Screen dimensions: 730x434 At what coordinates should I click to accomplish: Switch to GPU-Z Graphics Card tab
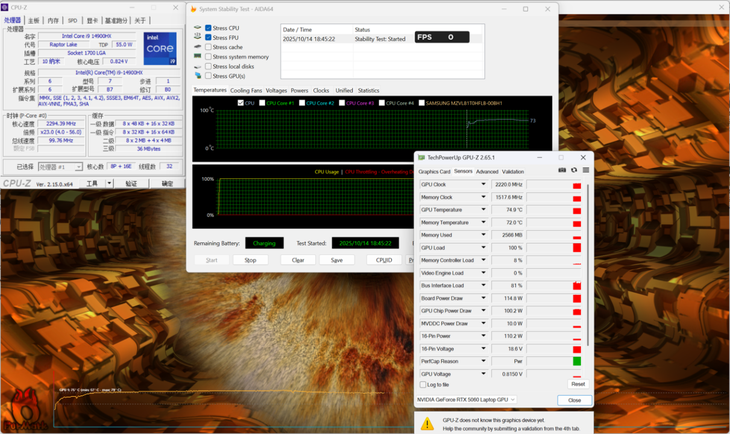(x=434, y=171)
